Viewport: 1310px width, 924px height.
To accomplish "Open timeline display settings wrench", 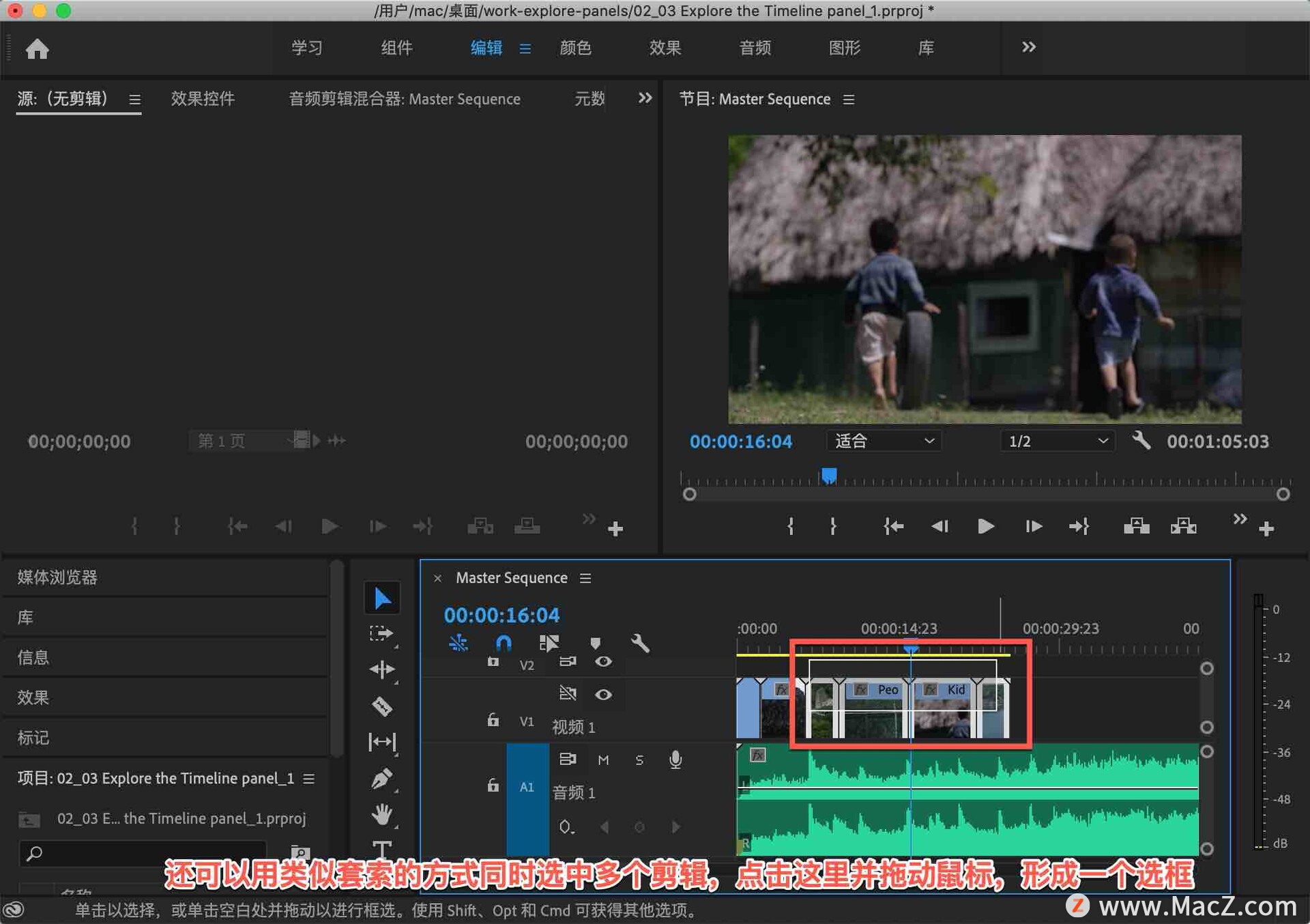I will (x=640, y=643).
